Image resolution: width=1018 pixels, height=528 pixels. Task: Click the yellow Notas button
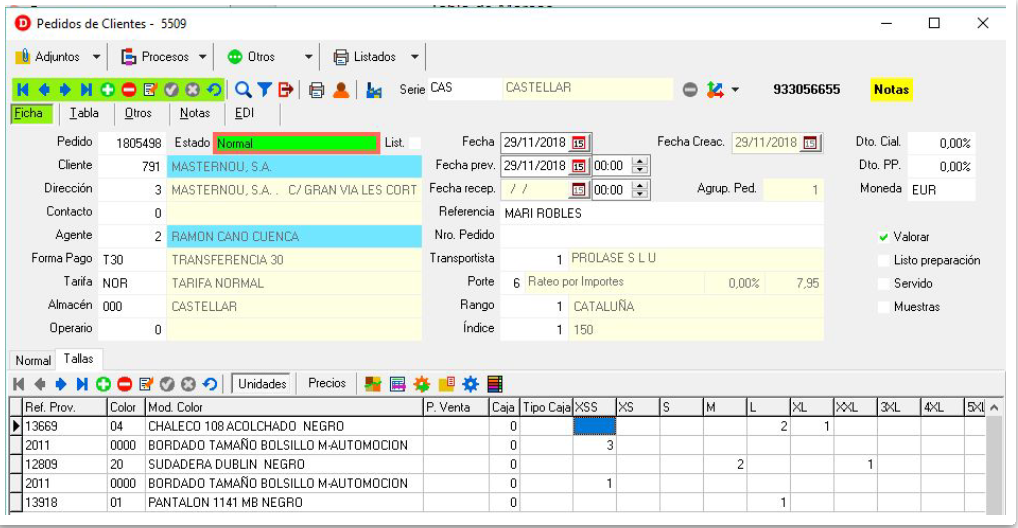pyautogui.click(x=891, y=90)
